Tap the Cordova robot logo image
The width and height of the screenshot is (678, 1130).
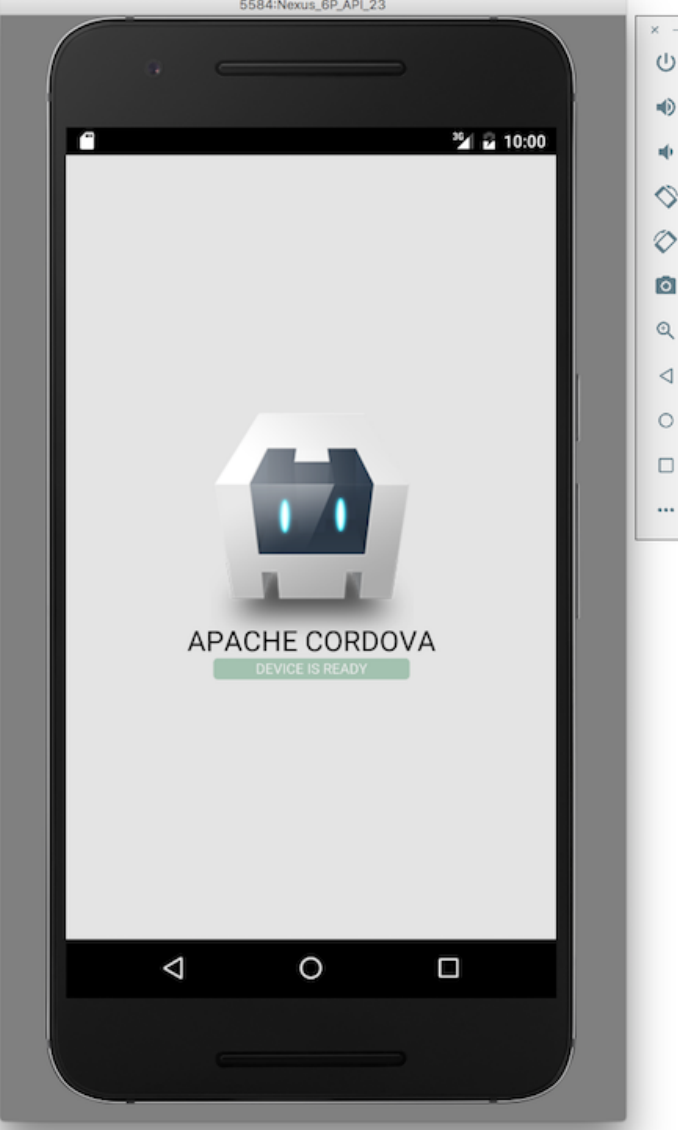[x=312, y=507]
